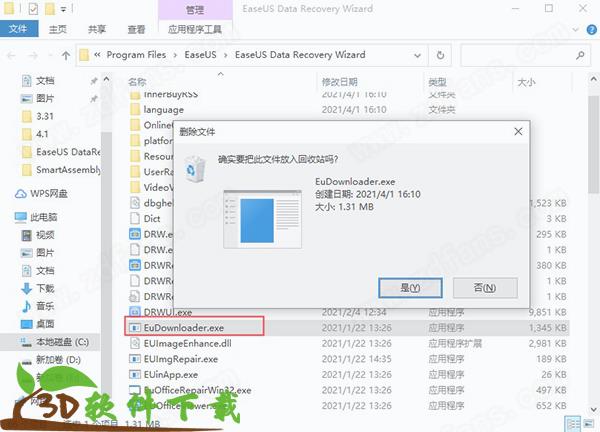This screenshot has height=432, width=600.
Task: Sort by the 大小 column header
Action: [x=527, y=82]
